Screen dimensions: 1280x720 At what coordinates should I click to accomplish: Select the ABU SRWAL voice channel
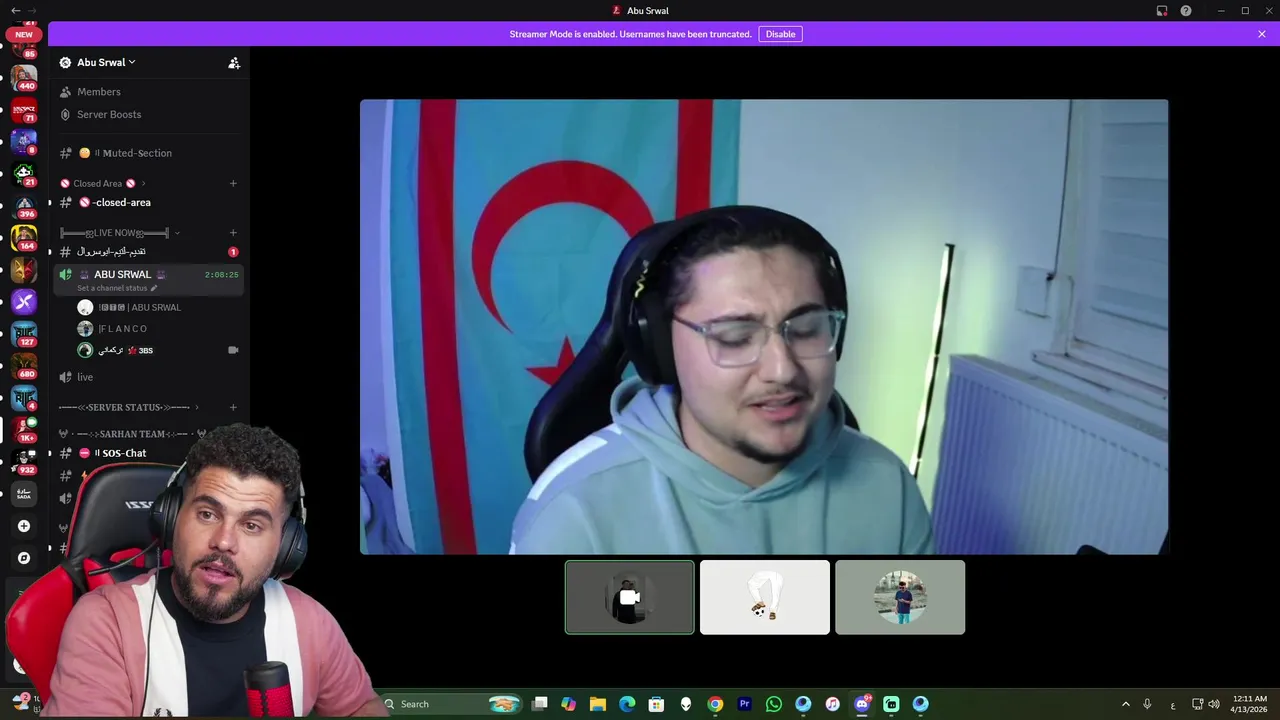tap(148, 279)
